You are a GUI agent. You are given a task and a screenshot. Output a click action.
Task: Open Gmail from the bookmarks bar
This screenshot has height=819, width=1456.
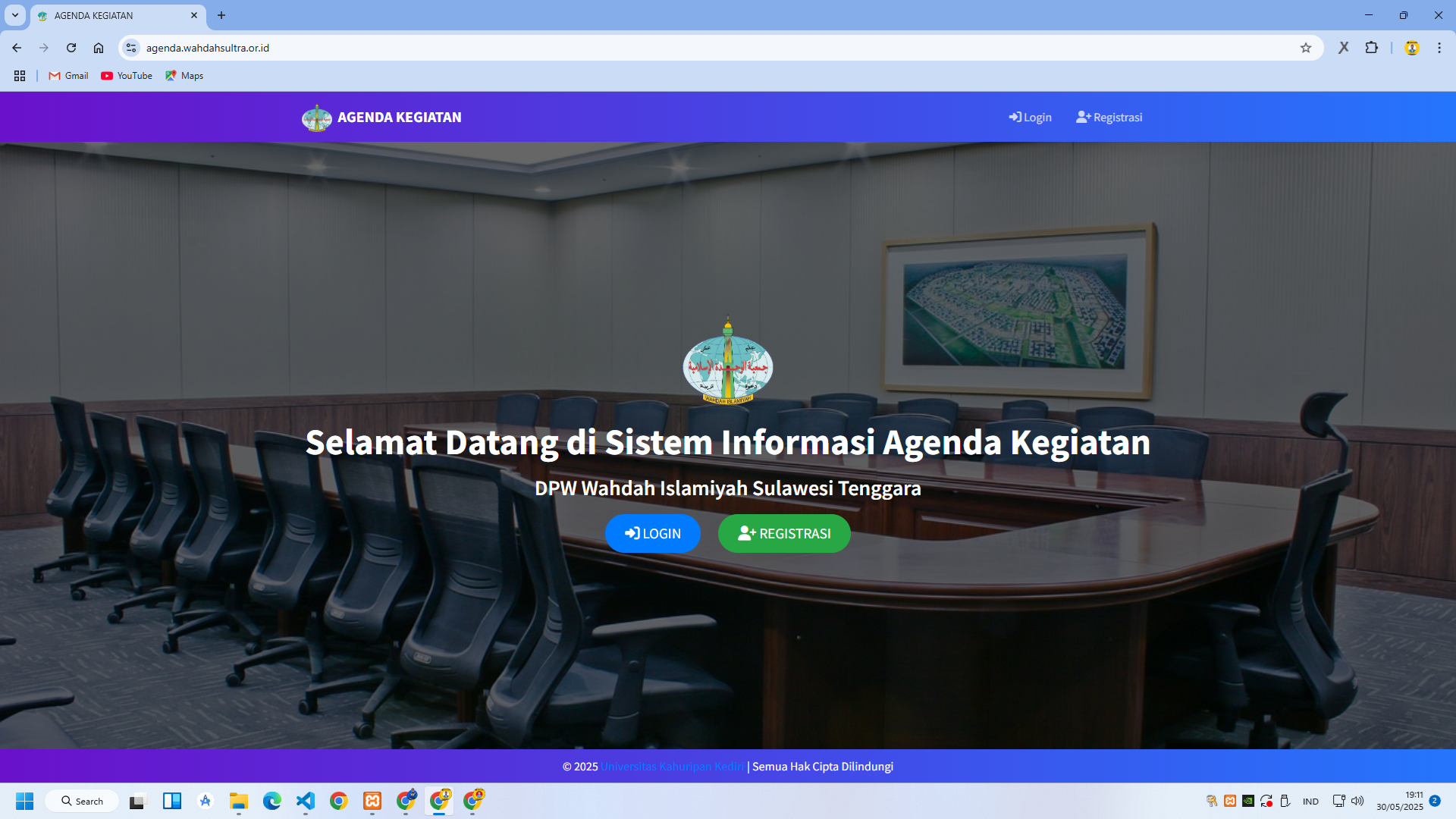(x=67, y=76)
